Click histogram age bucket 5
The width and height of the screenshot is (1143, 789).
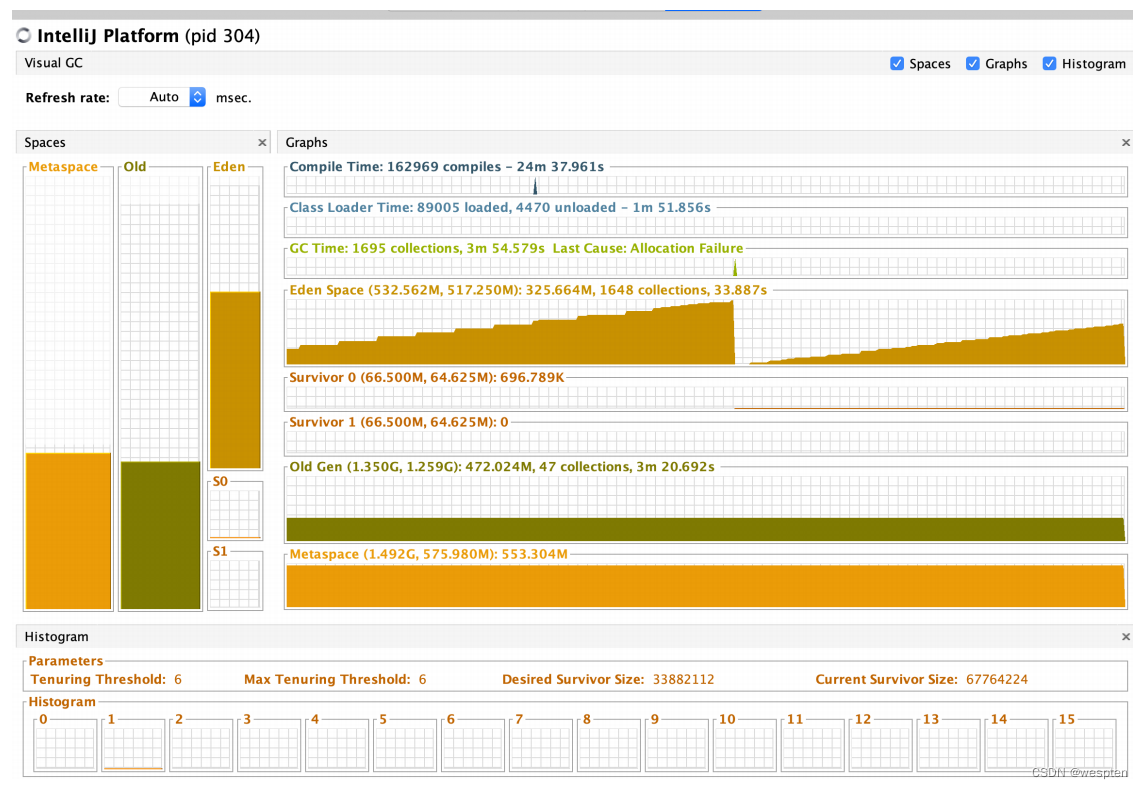tap(405, 745)
